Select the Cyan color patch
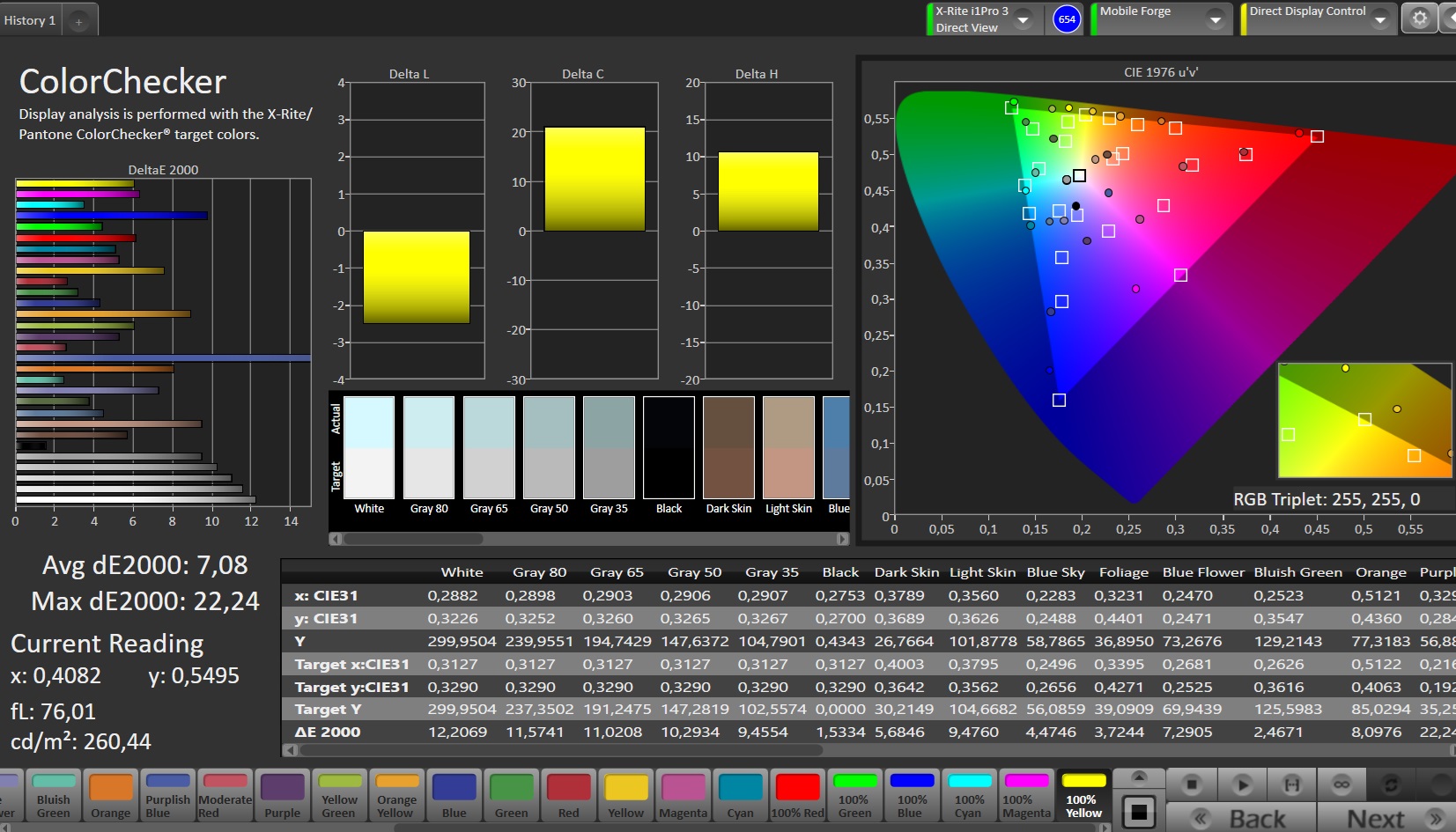Viewport: 1456px width, 832px height. coord(741,796)
